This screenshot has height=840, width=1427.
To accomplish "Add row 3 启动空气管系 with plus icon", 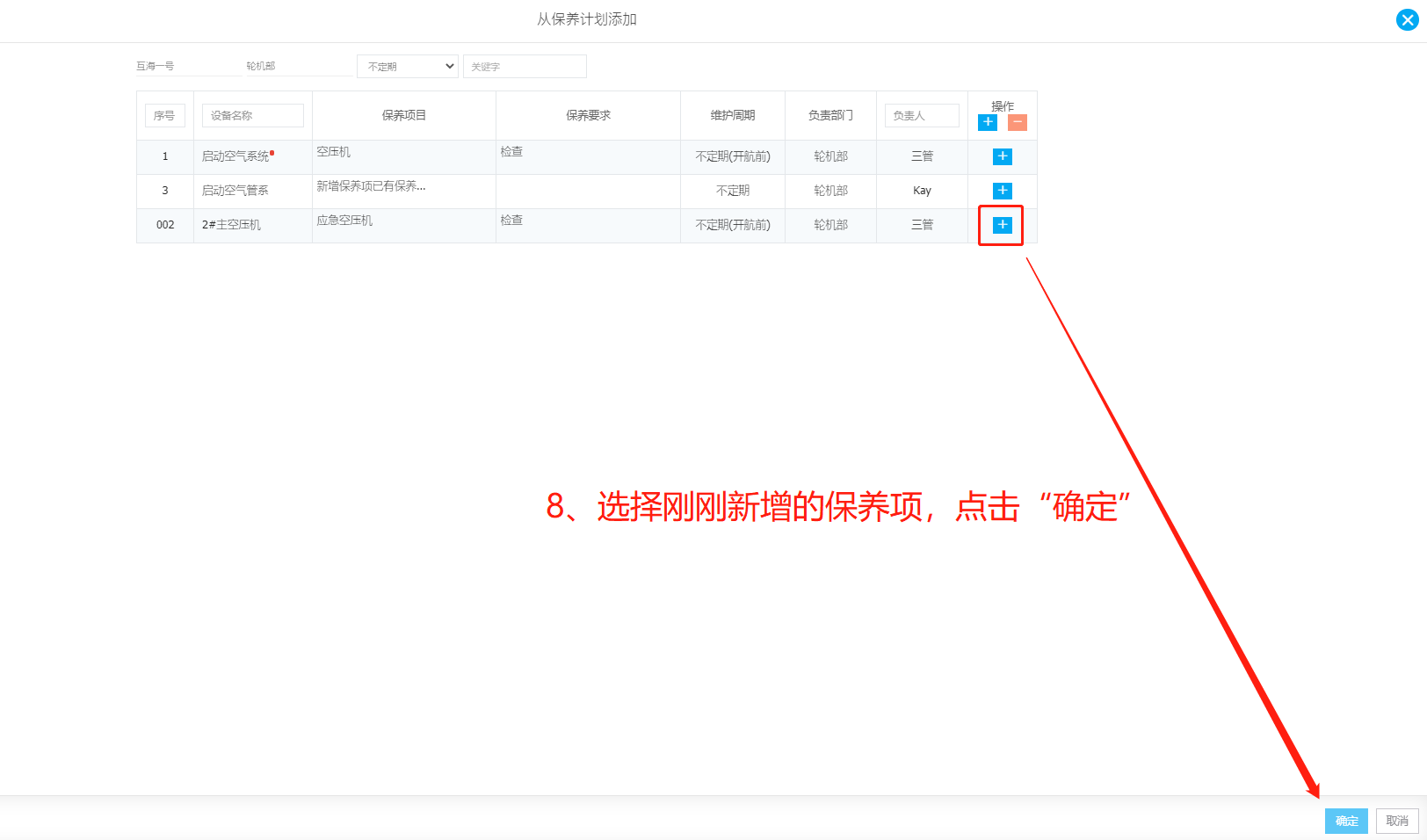I will pyautogui.click(x=1003, y=191).
